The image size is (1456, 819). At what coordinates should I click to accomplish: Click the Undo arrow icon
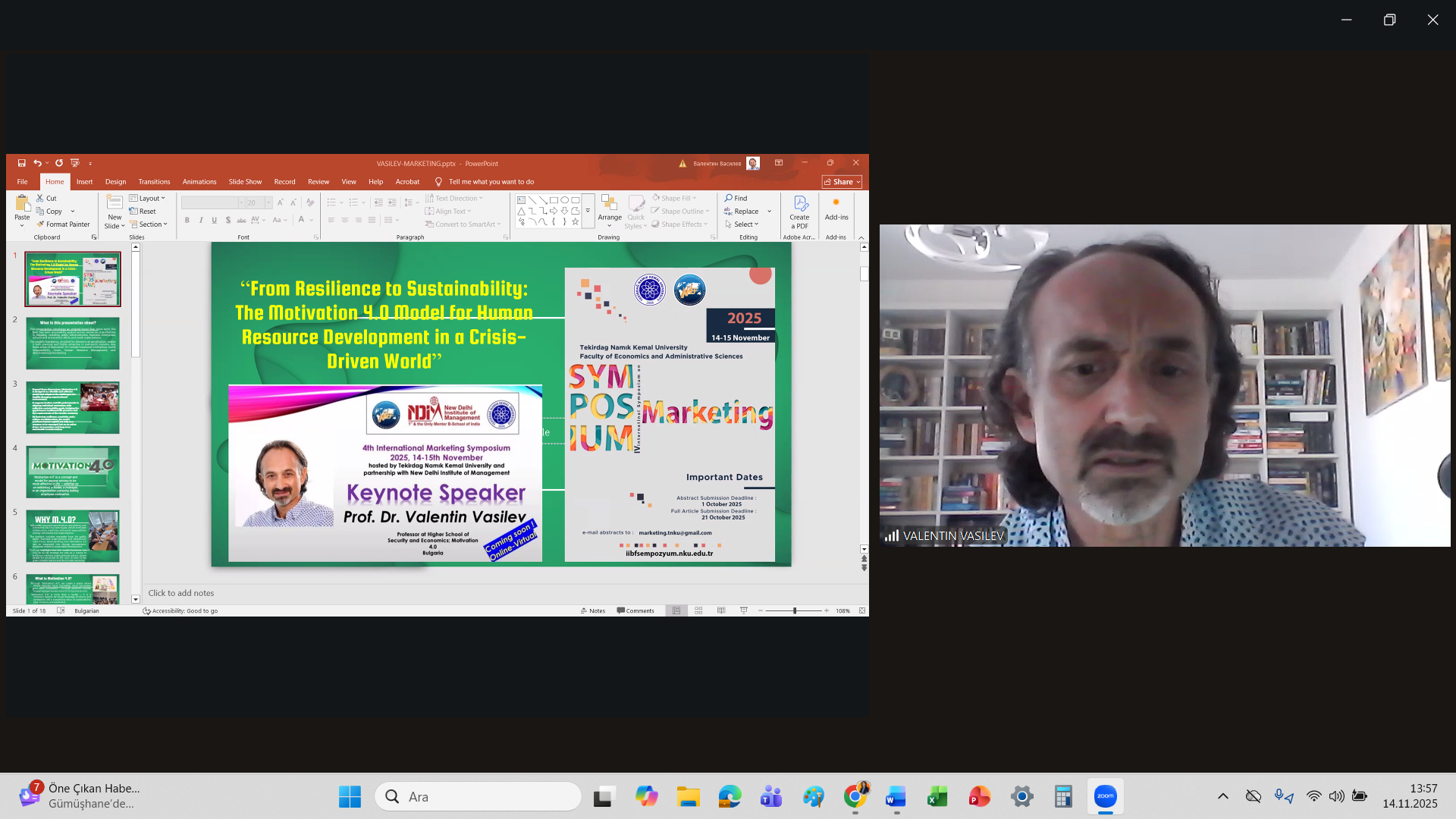[x=36, y=163]
